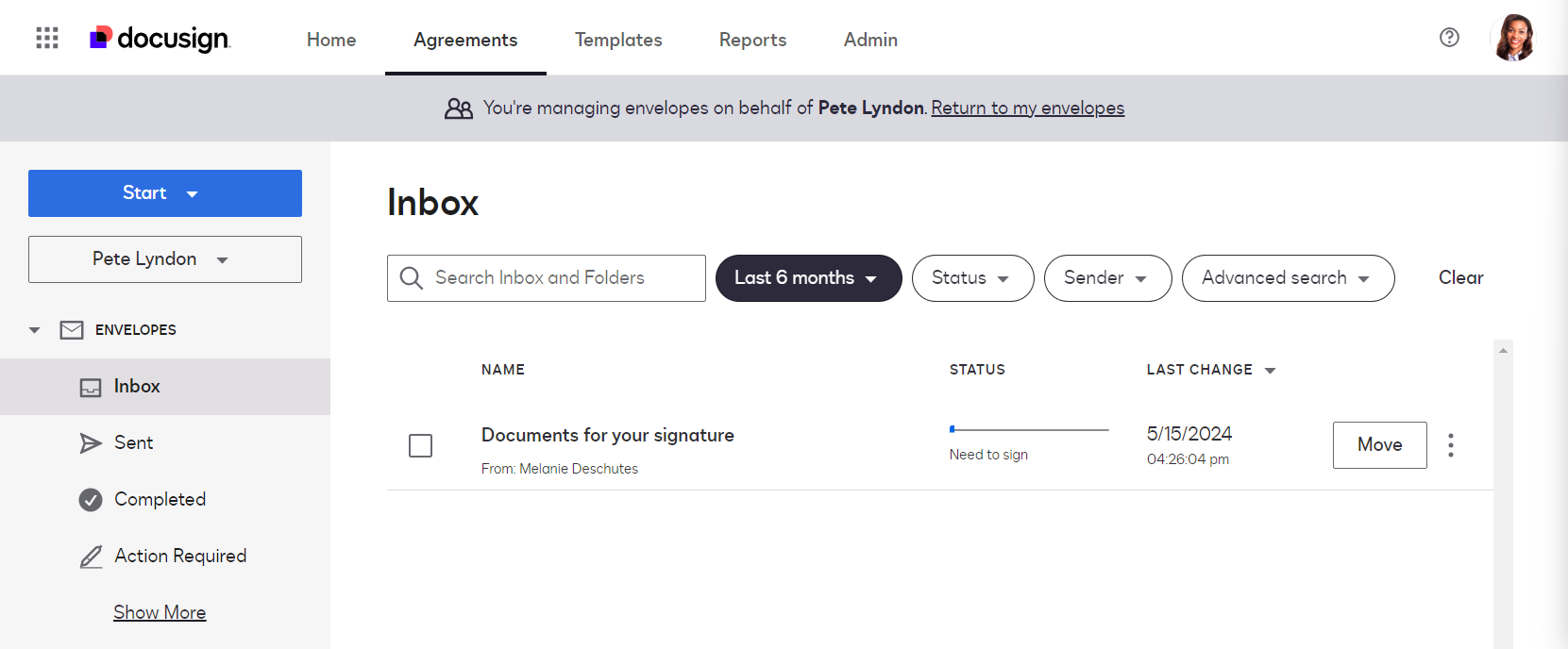The image size is (1568, 649).
Task: Click the envelope signing progress bar
Action: tap(1029, 430)
